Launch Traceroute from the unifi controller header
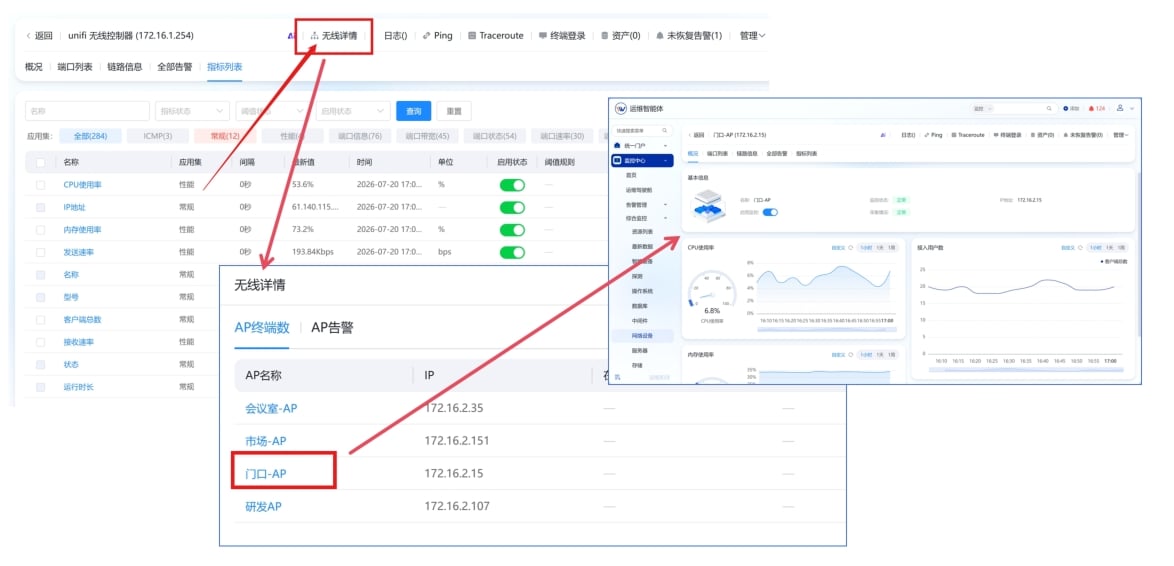 click(x=496, y=35)
